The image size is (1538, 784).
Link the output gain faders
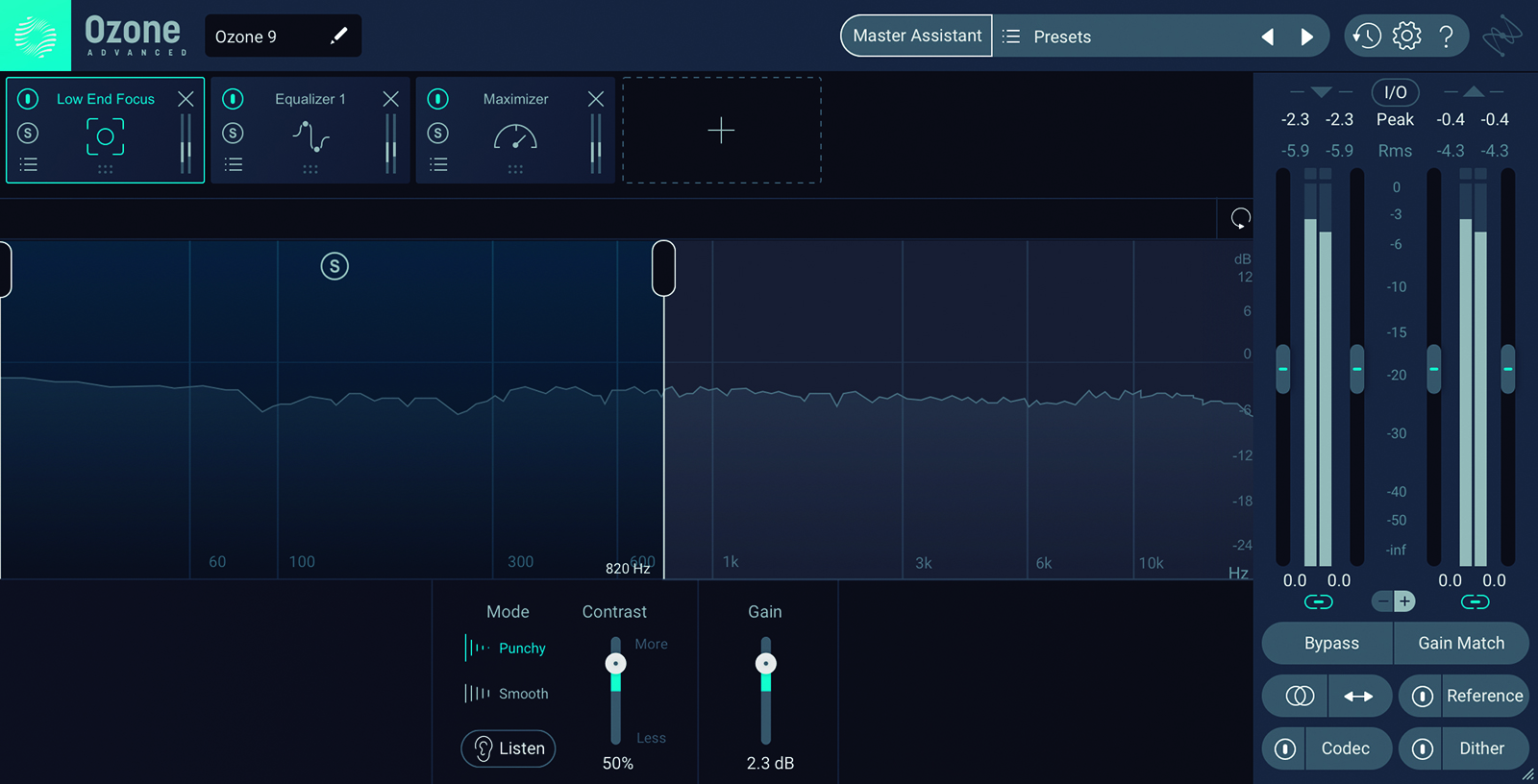point(1475,601)
